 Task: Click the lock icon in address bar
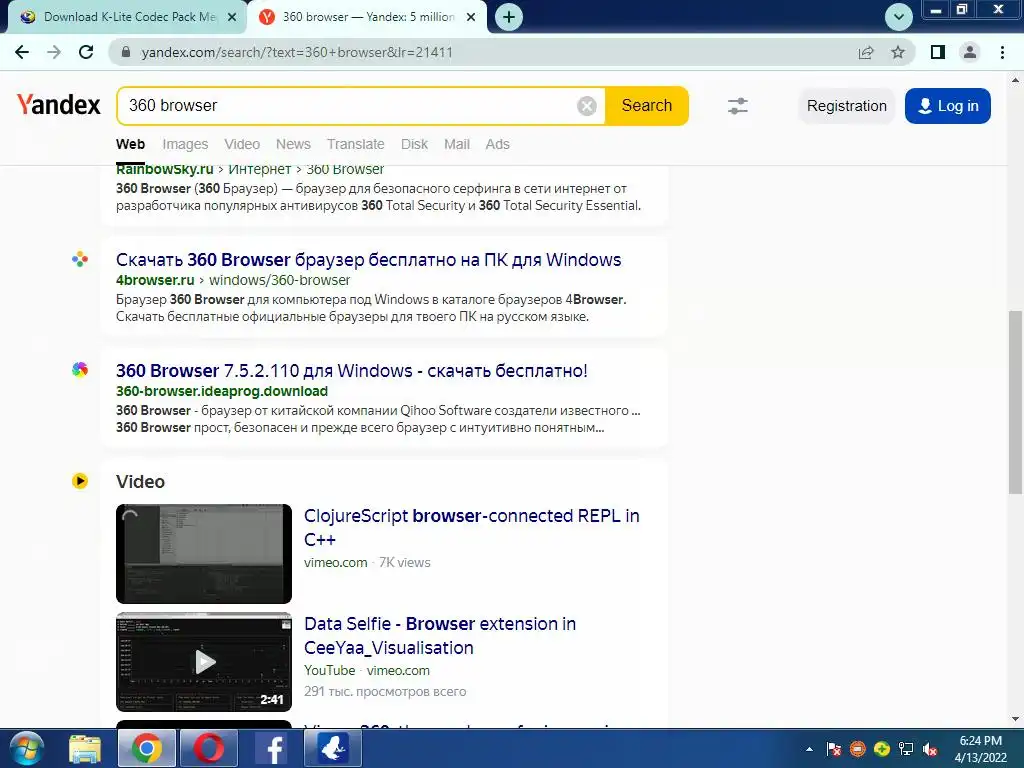(x=126, y=52)
